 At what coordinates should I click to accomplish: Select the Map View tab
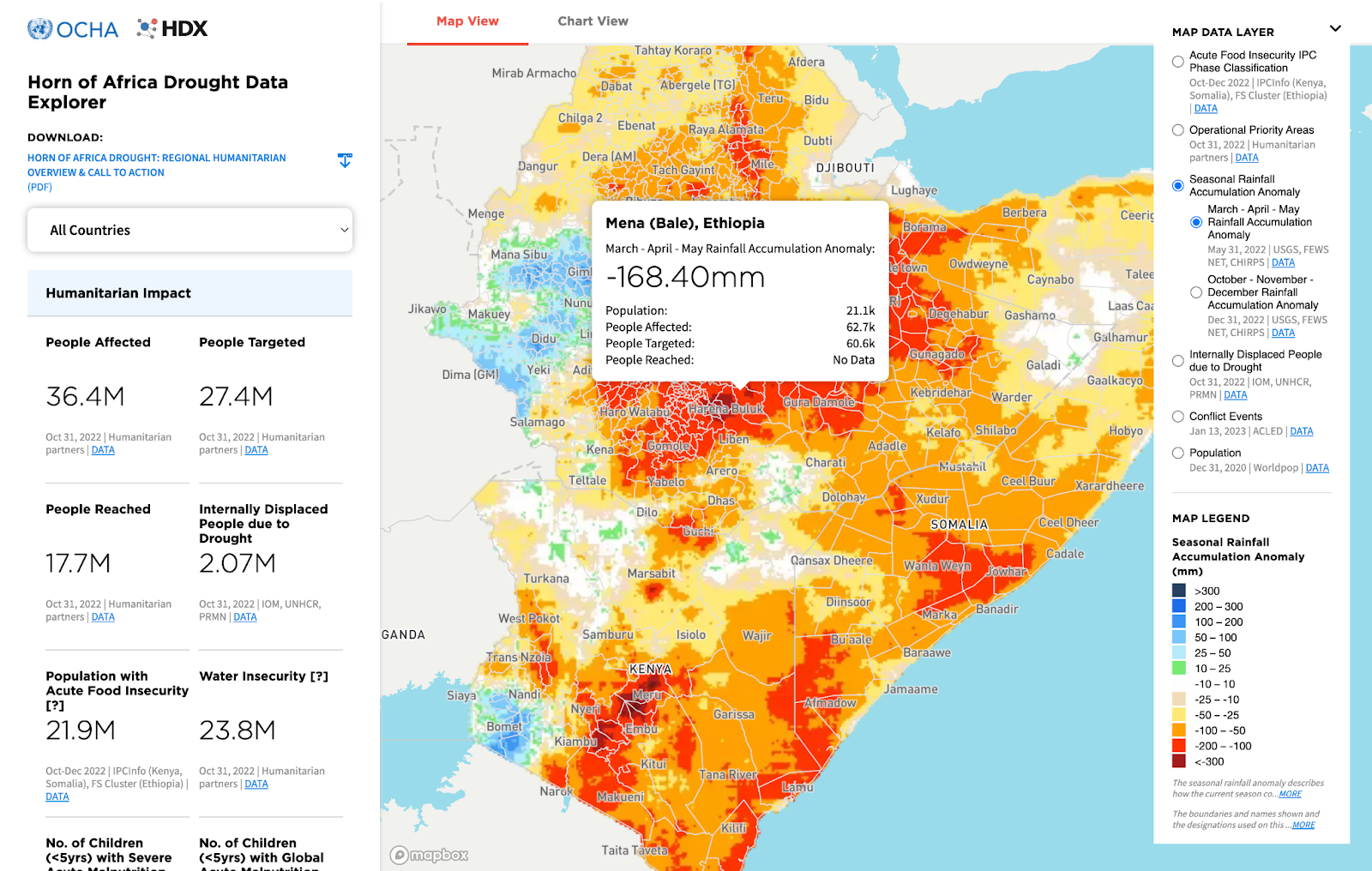(467, 21)
